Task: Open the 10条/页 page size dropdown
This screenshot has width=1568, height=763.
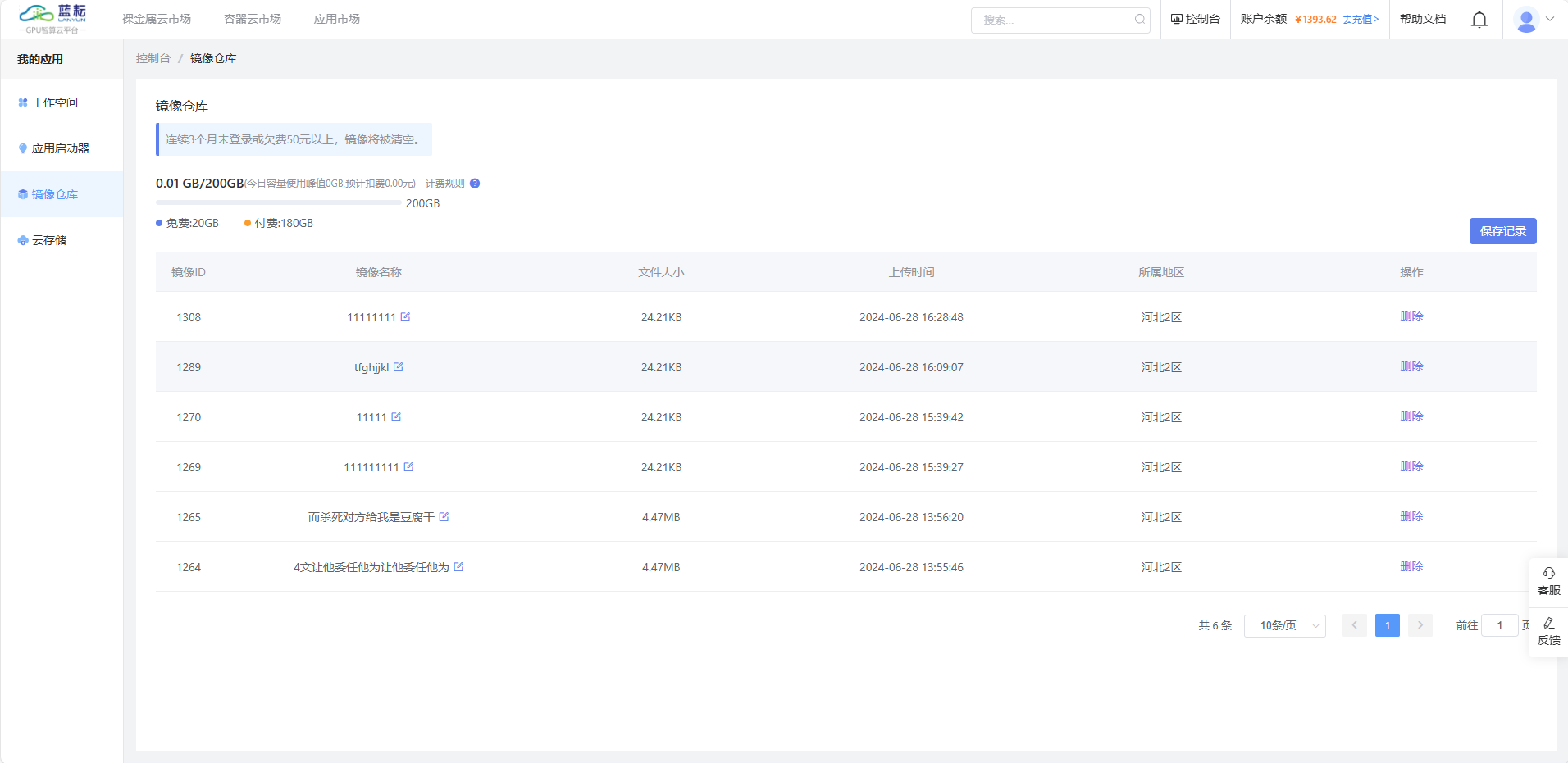Action: (x=1285, y=625)
